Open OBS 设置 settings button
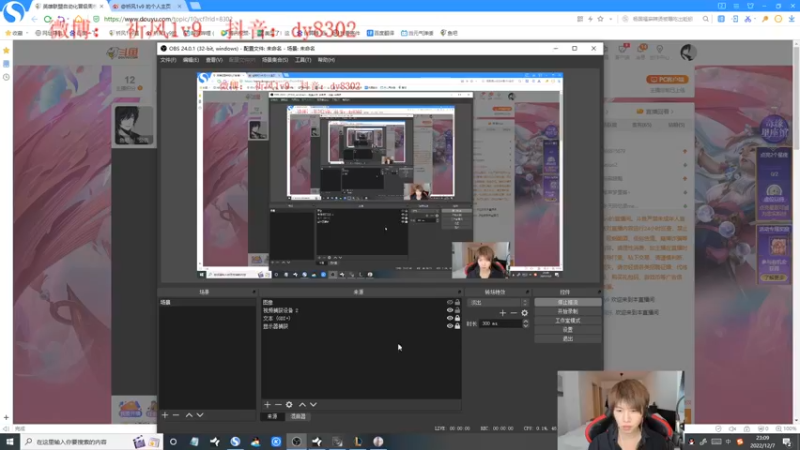Screen dimensions: 800x450 (568, 330)
